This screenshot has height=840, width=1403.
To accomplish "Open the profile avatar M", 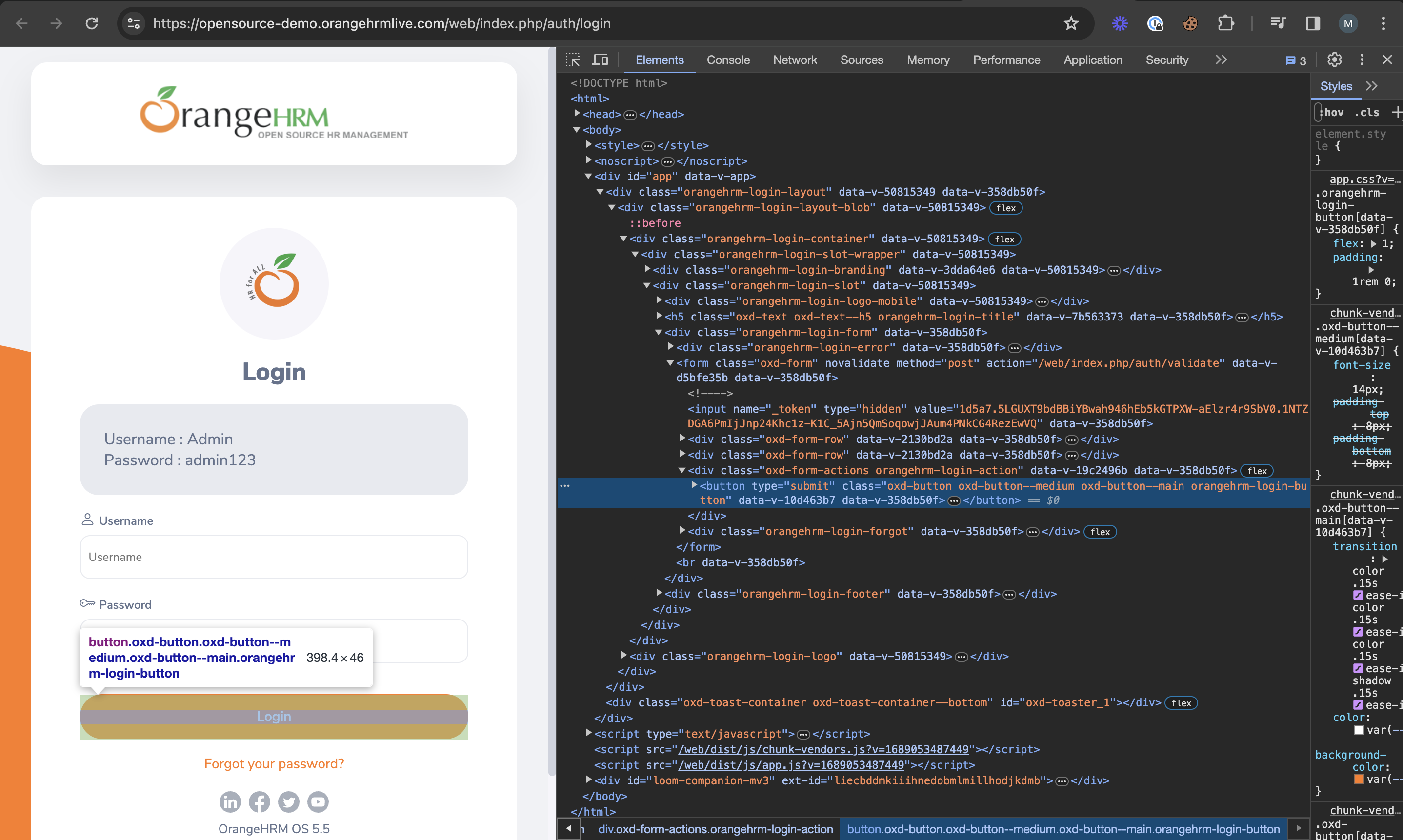I will click(x=1348, y=23).
